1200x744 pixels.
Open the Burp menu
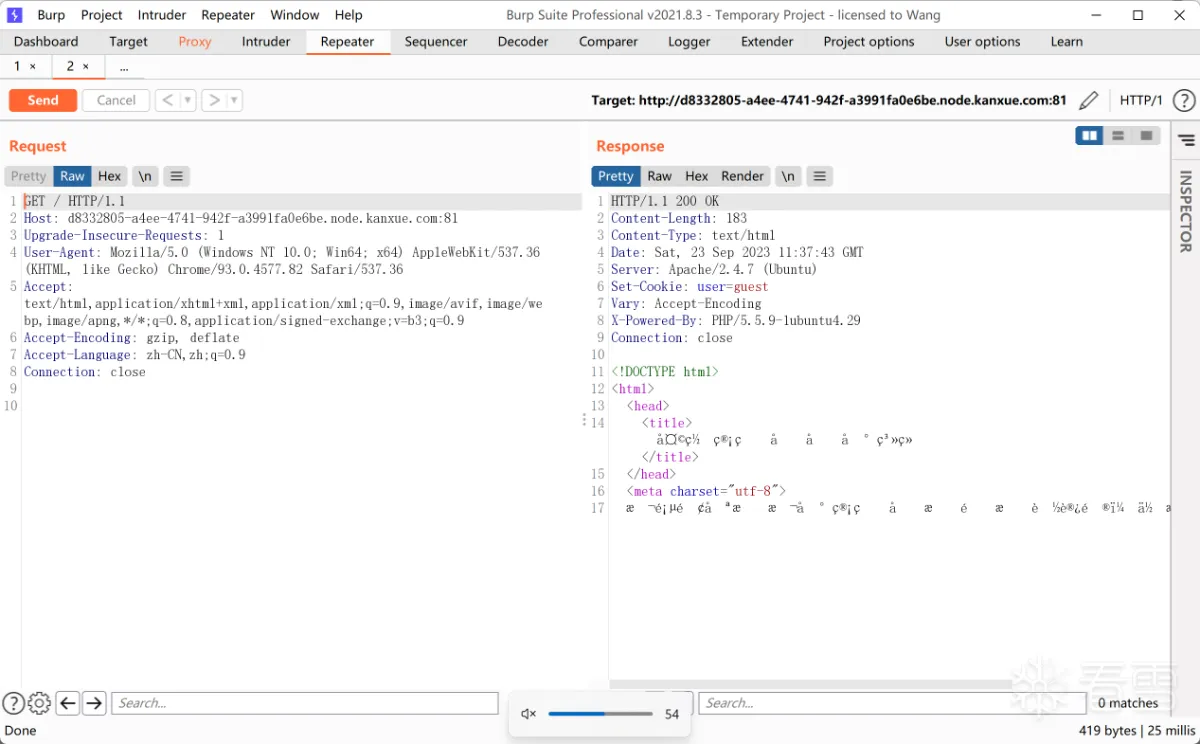pos(51,15)
